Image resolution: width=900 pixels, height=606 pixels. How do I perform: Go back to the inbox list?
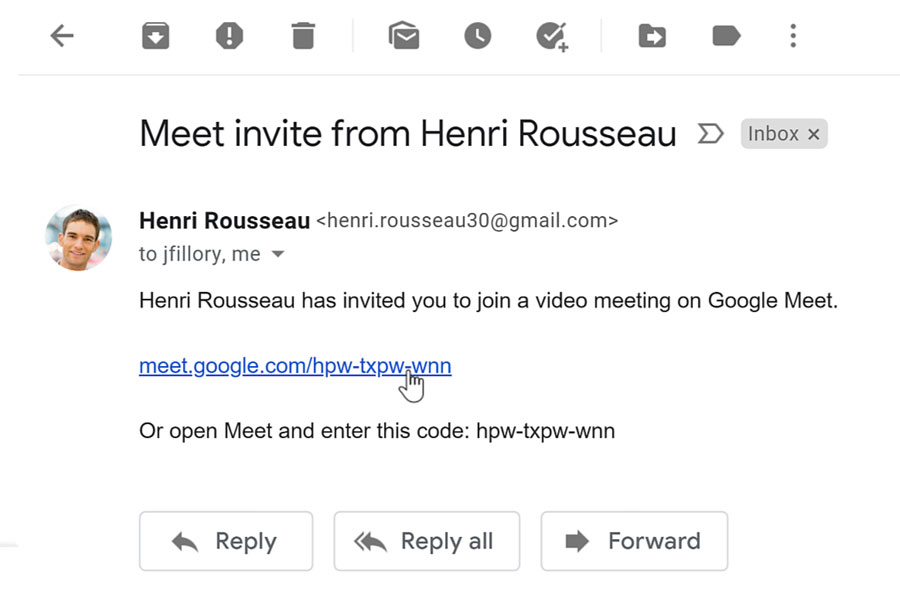[x=62, y=35]
